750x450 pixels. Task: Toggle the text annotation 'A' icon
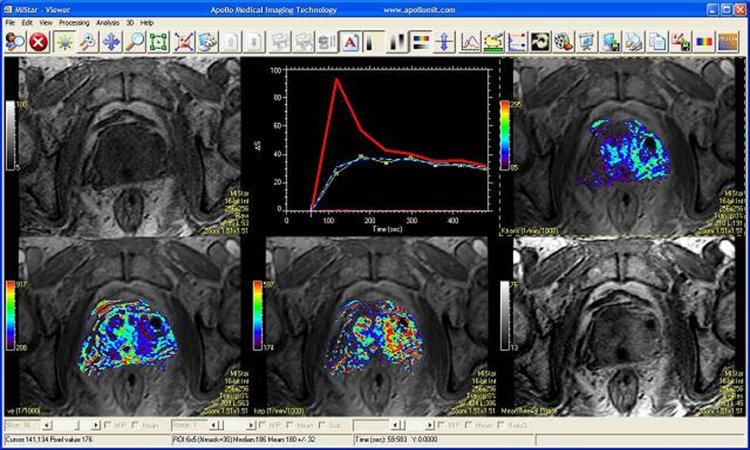[350, 41]
